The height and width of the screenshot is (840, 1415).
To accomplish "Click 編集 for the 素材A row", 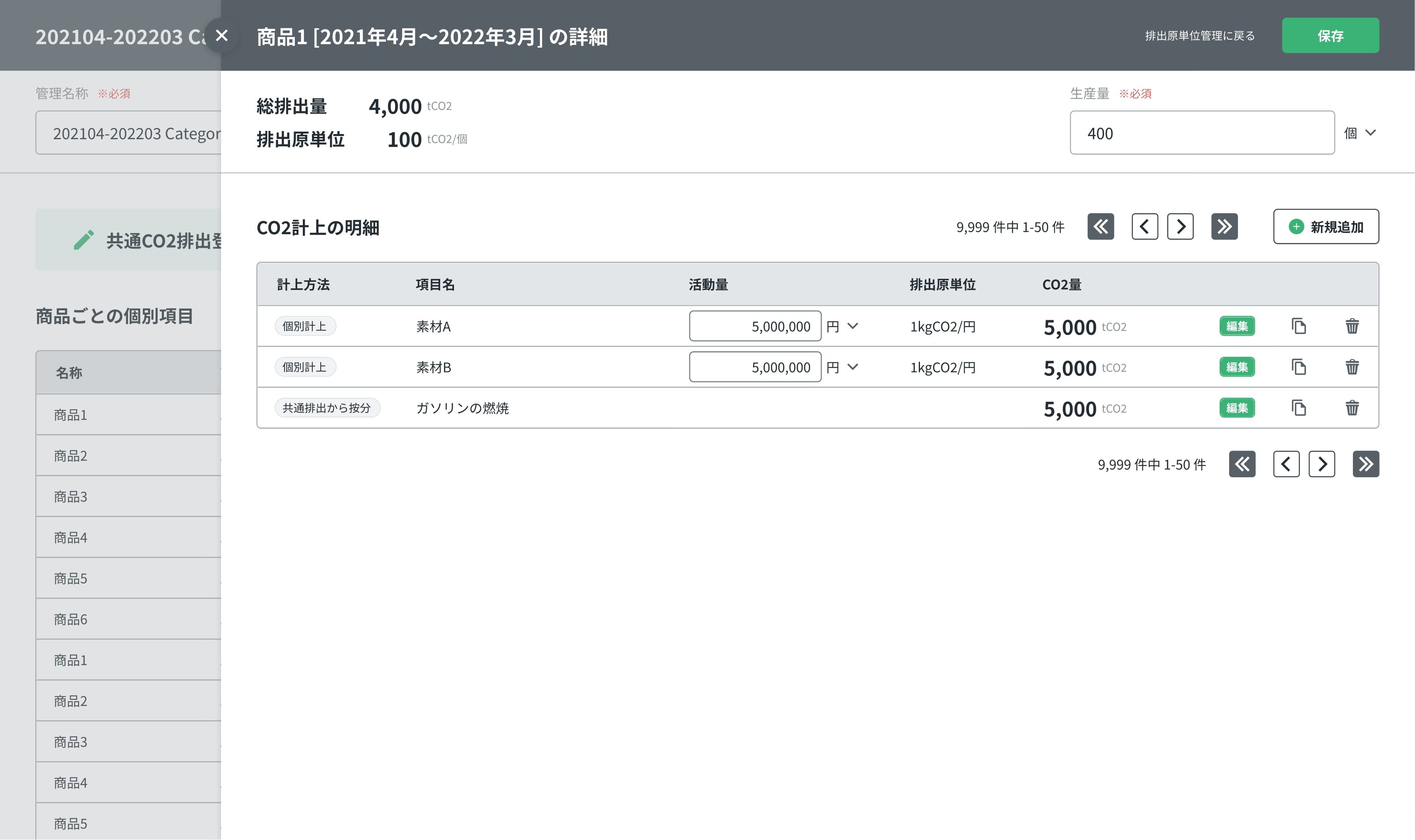I will click(1237, 326).
